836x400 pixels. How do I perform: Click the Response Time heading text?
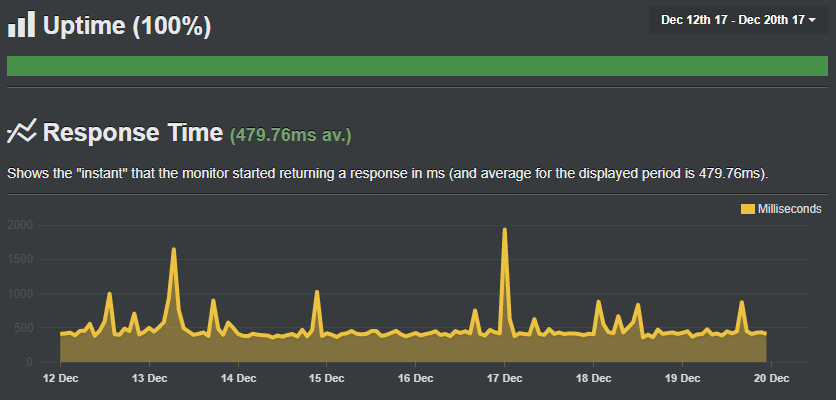pos(132,133)
